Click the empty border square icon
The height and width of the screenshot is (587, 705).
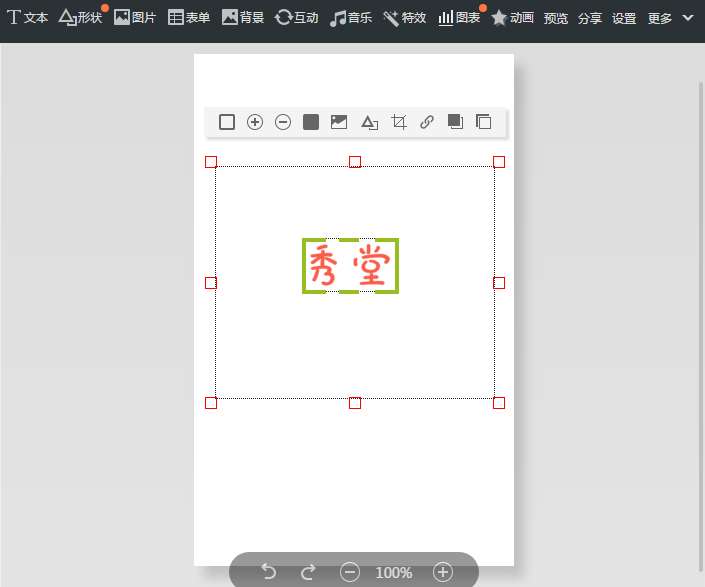point(227,122)
